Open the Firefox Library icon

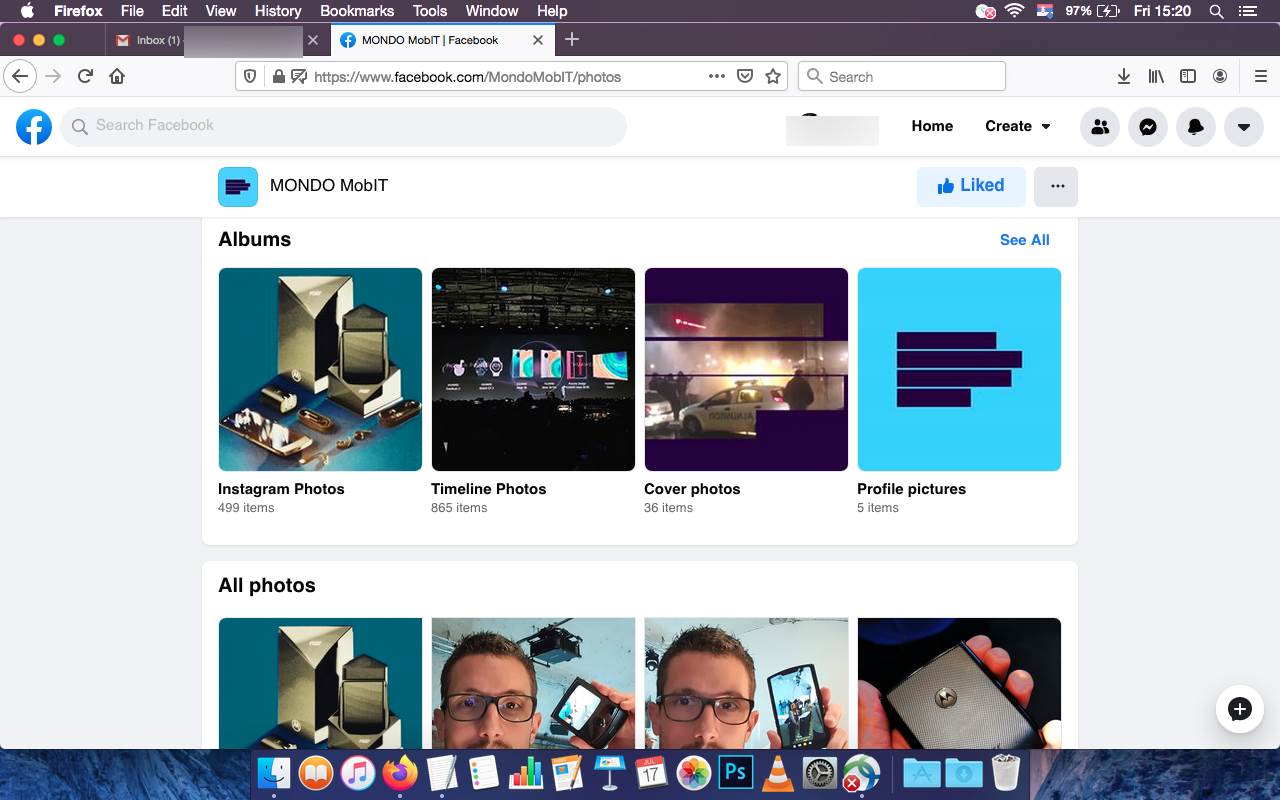(x=1156, y=76)
